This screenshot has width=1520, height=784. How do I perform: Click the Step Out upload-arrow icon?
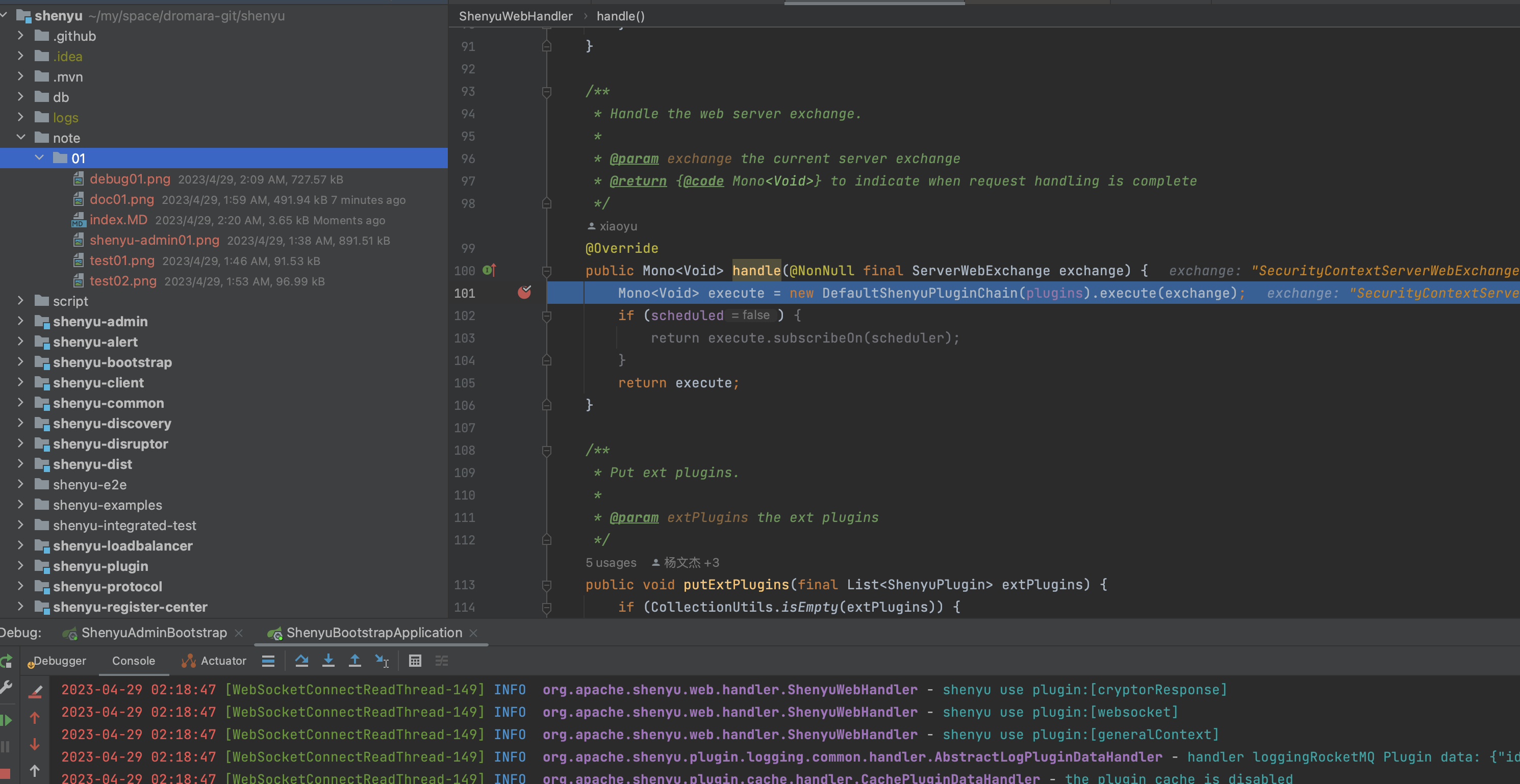click(354, 661)
